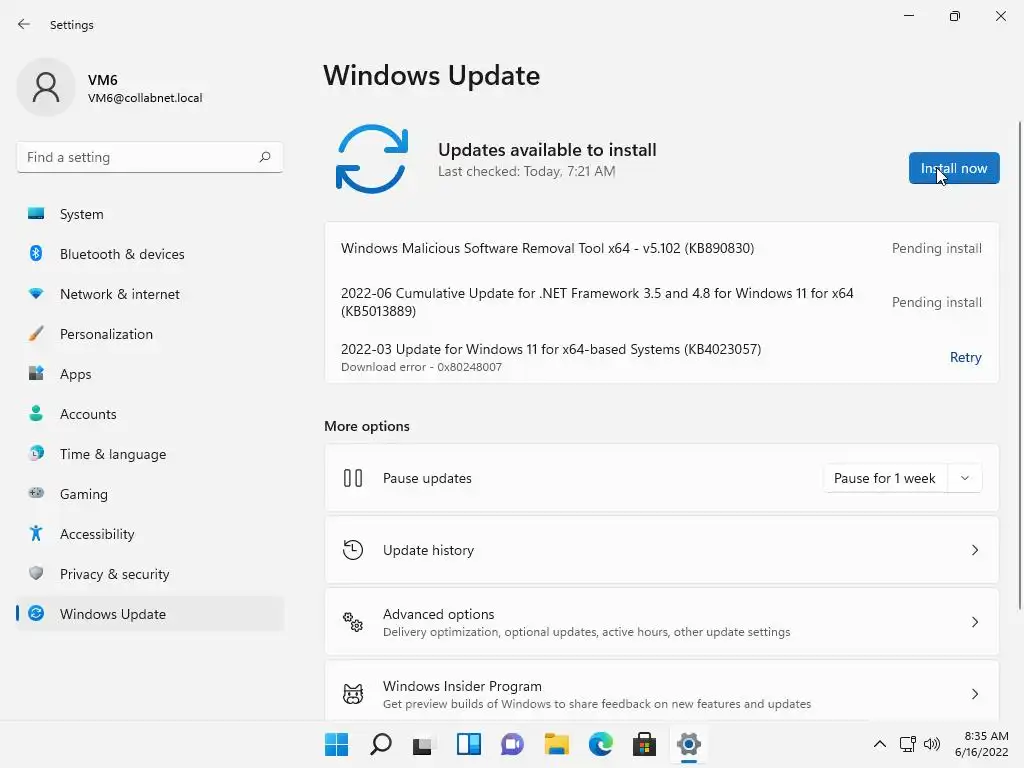Click the Network wifi icon in the sidebar

[36, 294]
